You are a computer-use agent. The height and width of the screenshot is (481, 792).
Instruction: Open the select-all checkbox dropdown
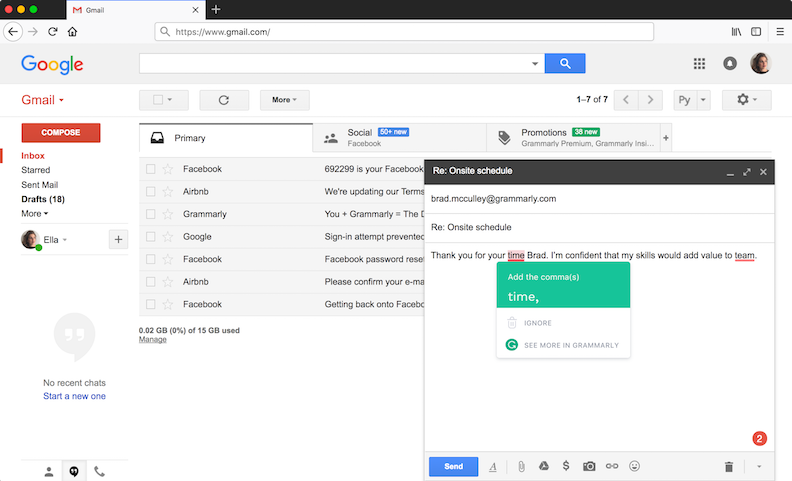tap(164, 100)
